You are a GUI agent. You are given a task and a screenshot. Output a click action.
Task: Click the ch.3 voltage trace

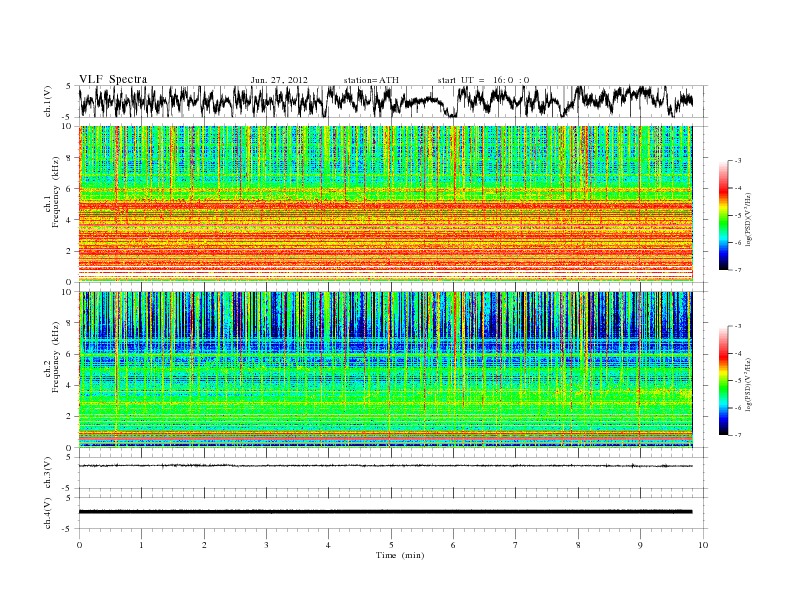[x=385, y=466]
